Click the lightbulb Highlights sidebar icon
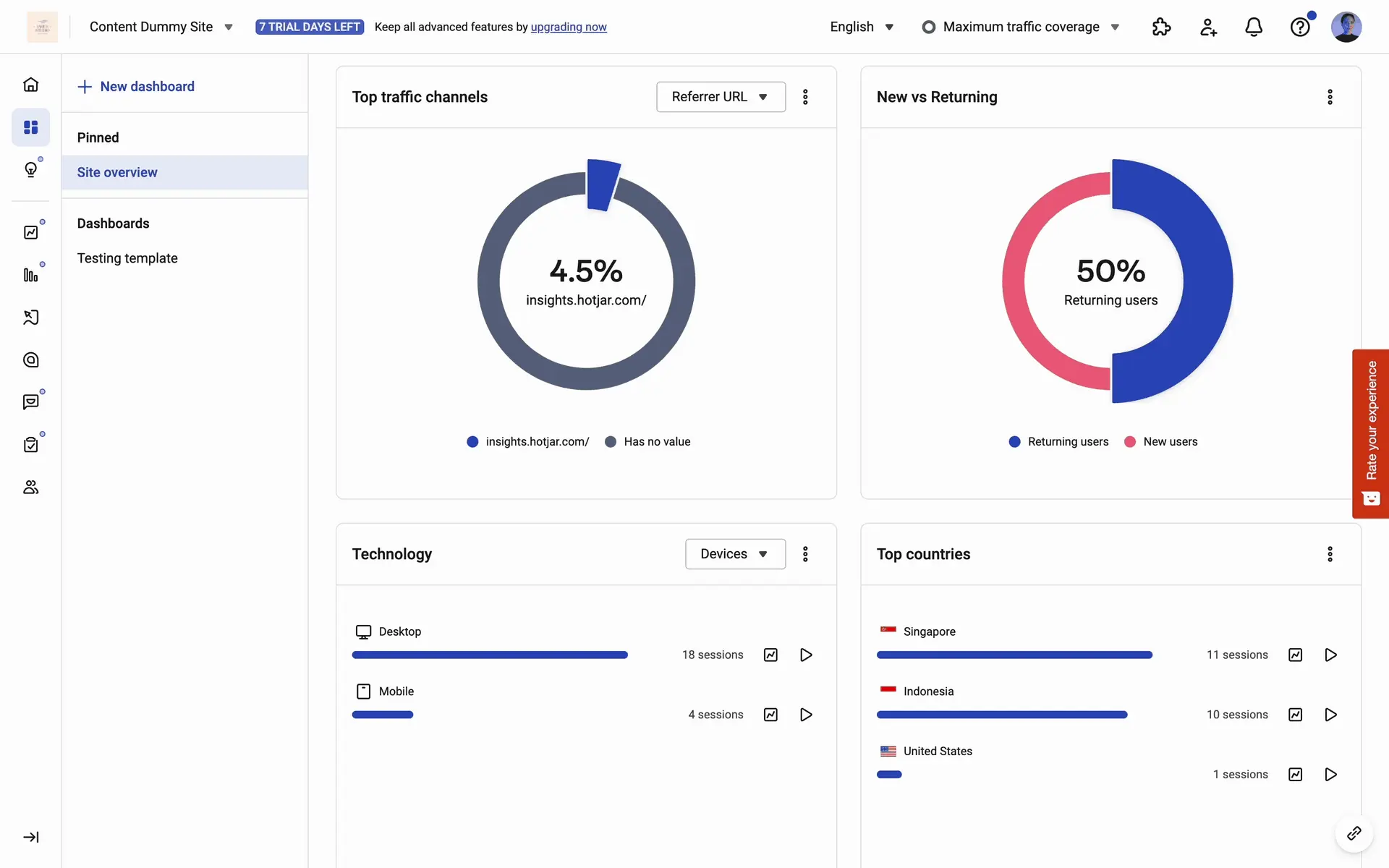 pos(30,169)
